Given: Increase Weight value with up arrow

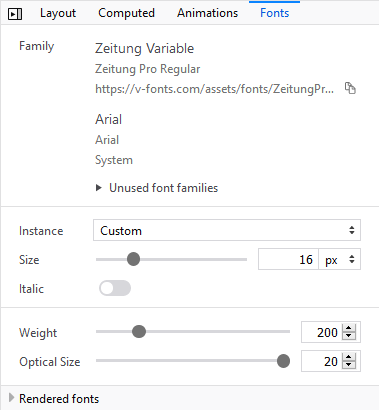Looking at the screenshot, I should [349, 328].
